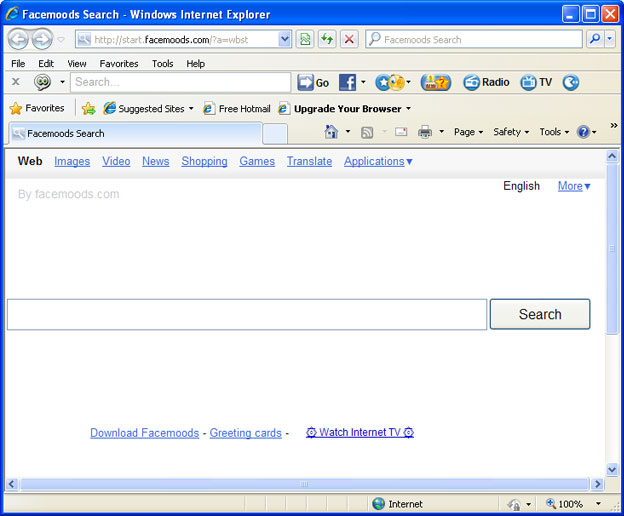The image size is (624, 516).
Task: Click the Facemoods toolbar Search field
Action: pos(181,82)
